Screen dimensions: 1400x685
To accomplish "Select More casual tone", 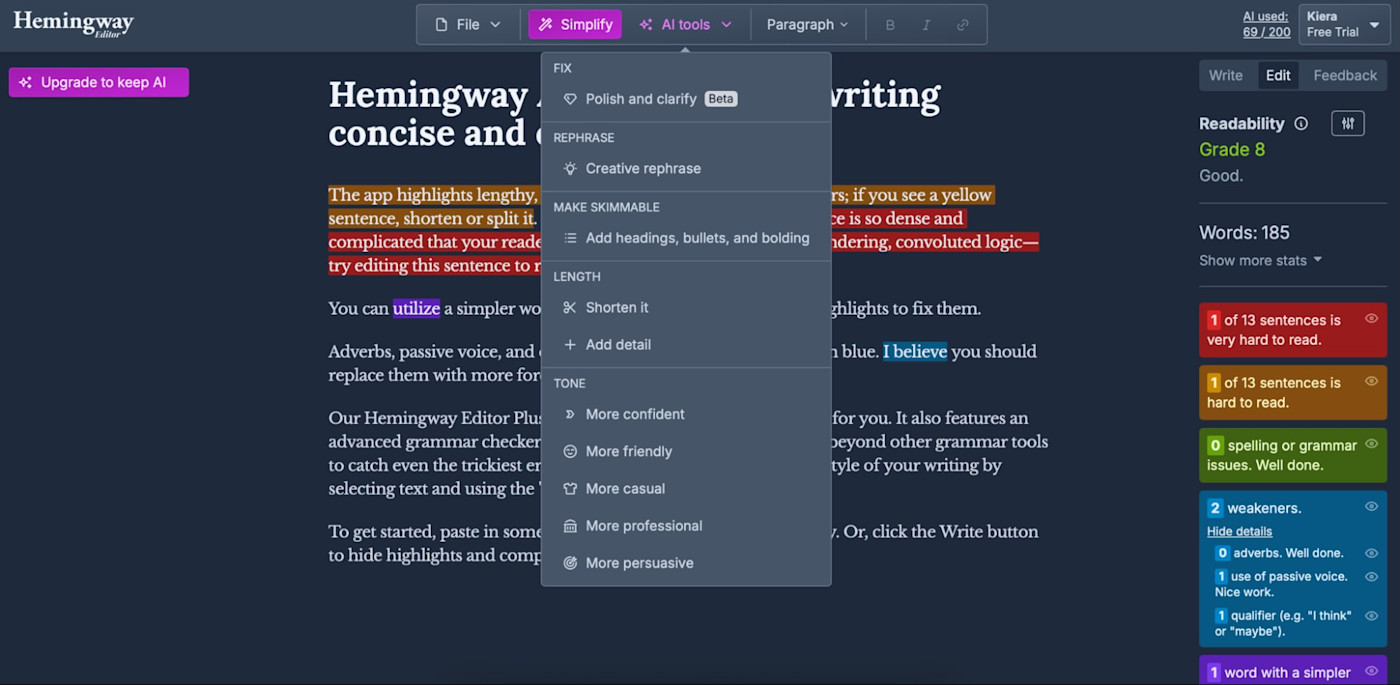I will point(686,488).
